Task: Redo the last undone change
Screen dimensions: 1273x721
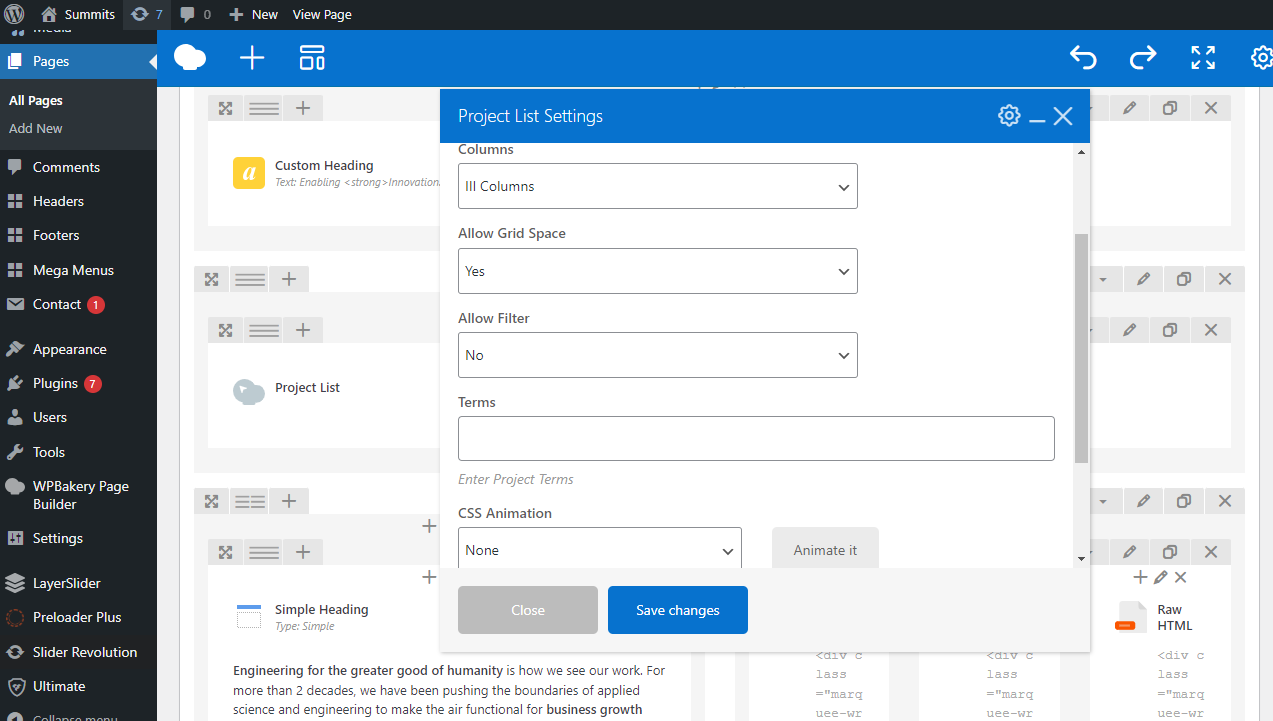Action: 1143,58
